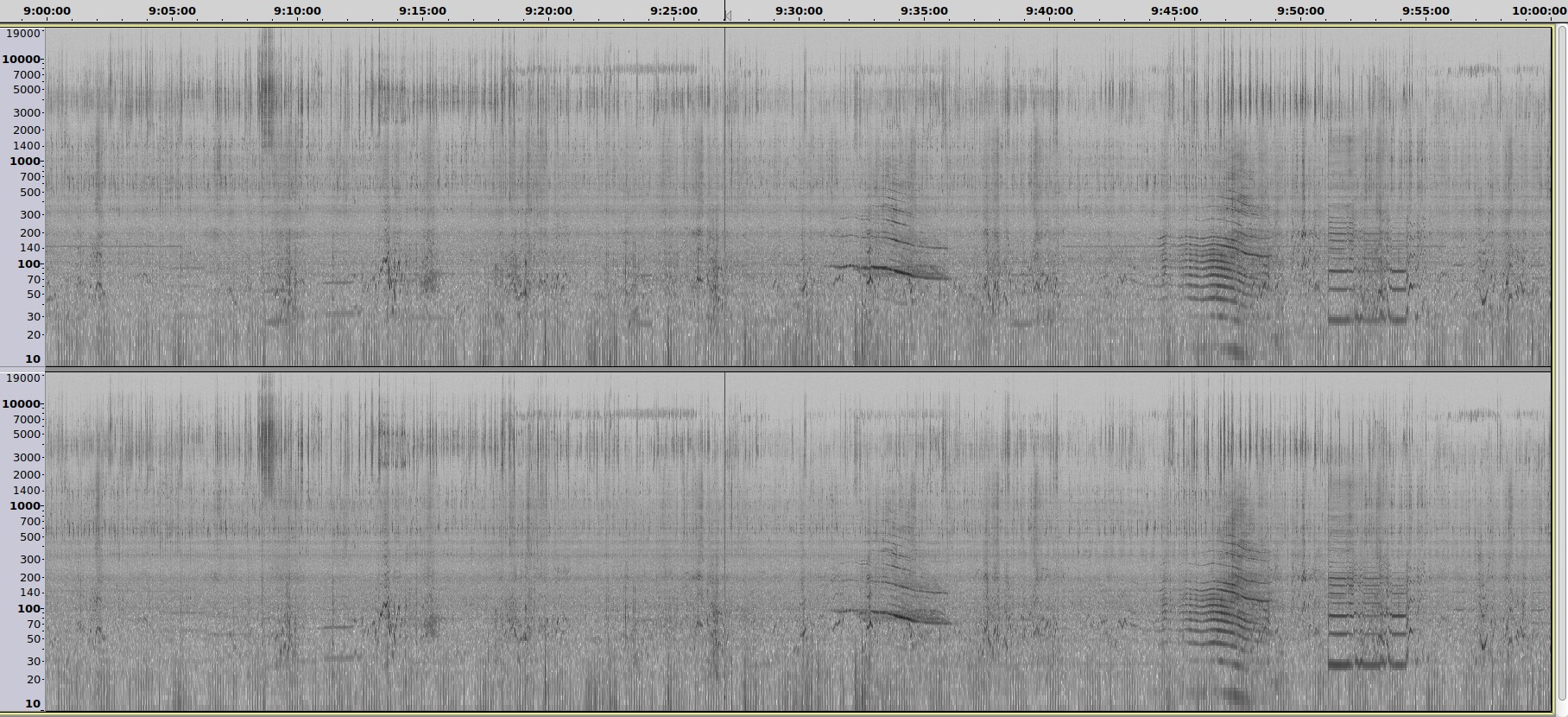This screenshot has height=717, width=1568.
Task: Click the 9:55:00 timeline label
Action: (x=1426, y=10)
